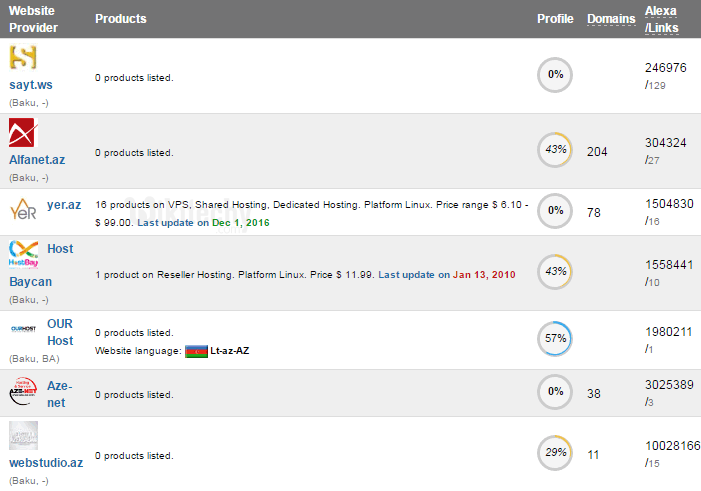Click Alfanet.az 43% profile circle

point(555,150)
